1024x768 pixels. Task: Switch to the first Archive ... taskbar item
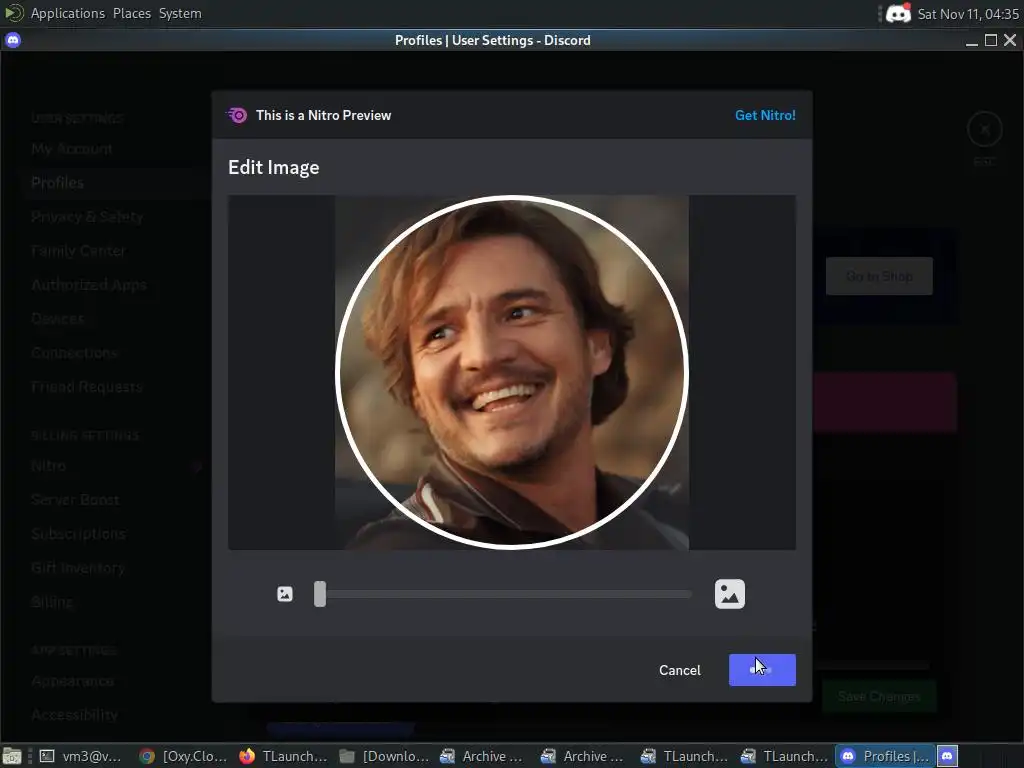[x=483, y=756]
